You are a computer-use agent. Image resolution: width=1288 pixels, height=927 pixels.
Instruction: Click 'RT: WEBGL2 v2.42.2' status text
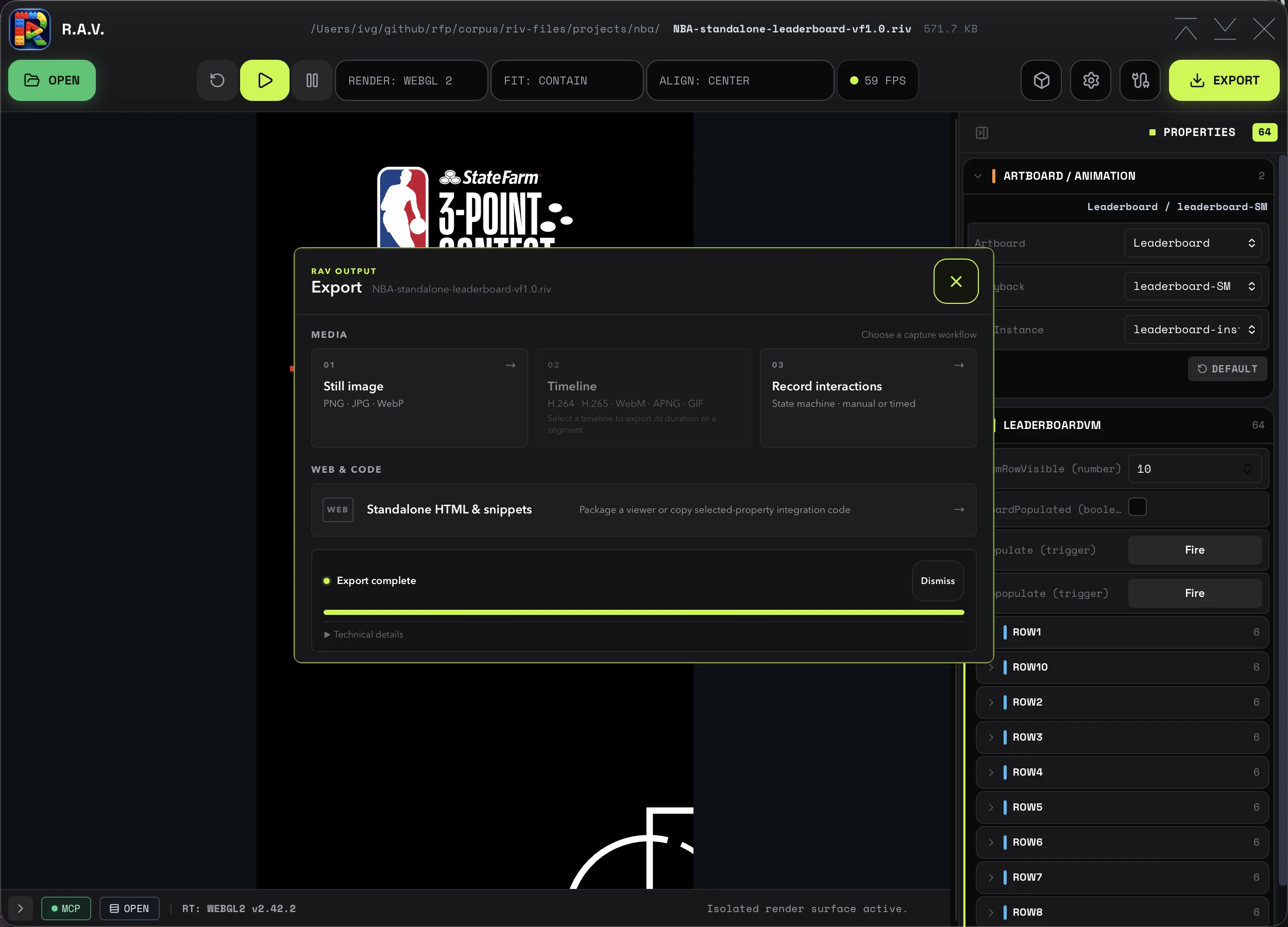tap(239, 908)
